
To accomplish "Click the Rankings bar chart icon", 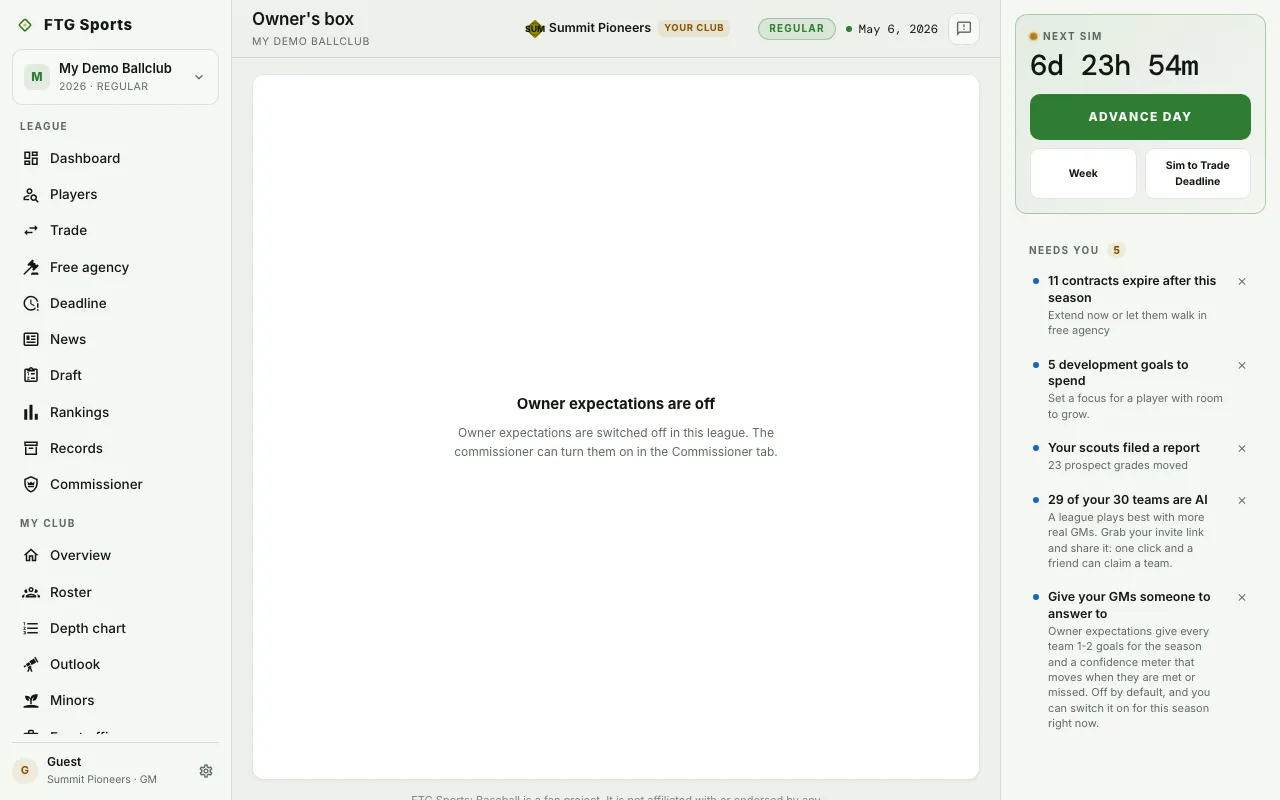I will tap(31, 412).
